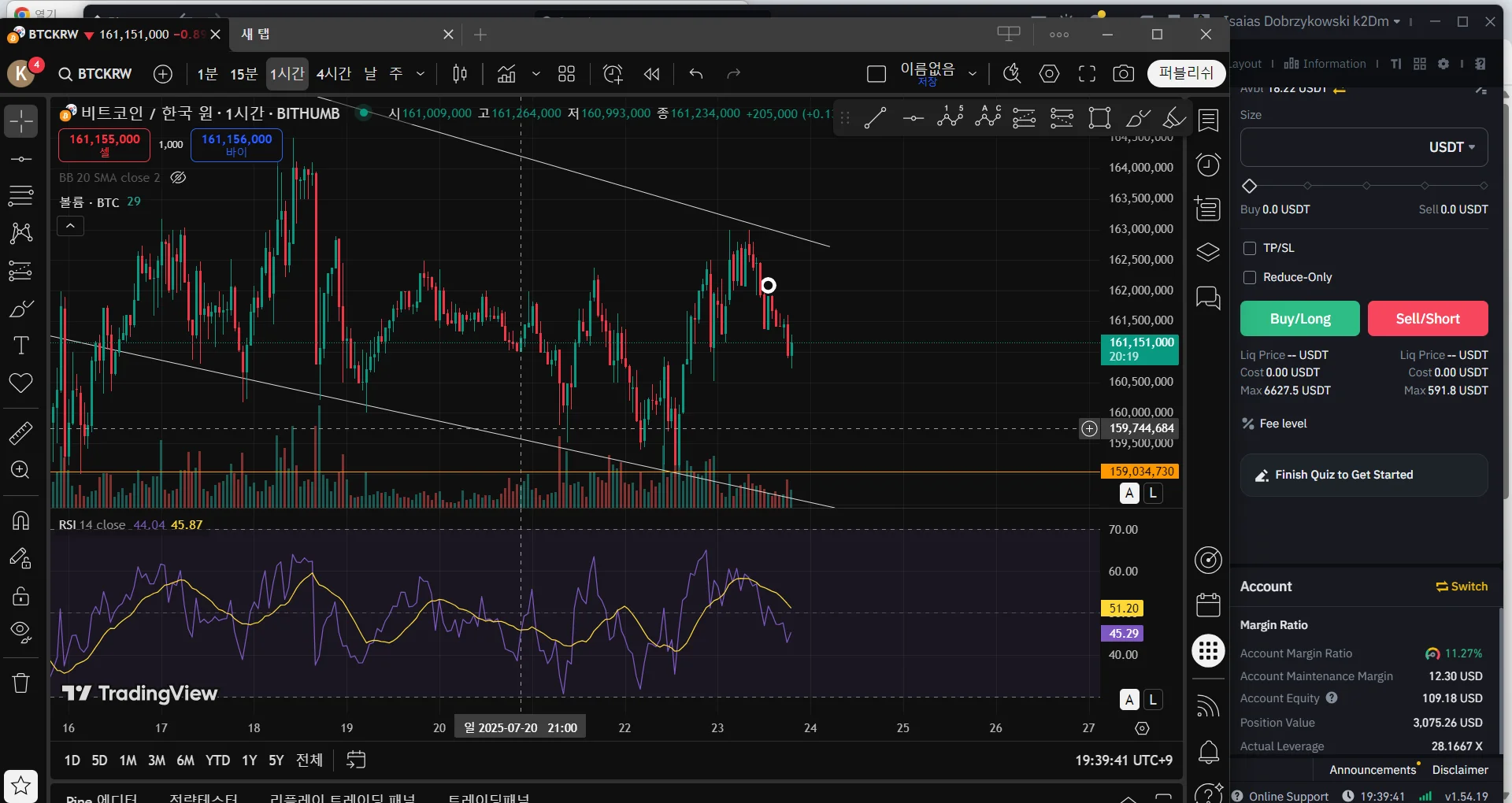Enable the TP/SL checkbox
Viewport: 1512px width, 803px height.
pos(1250,248)
